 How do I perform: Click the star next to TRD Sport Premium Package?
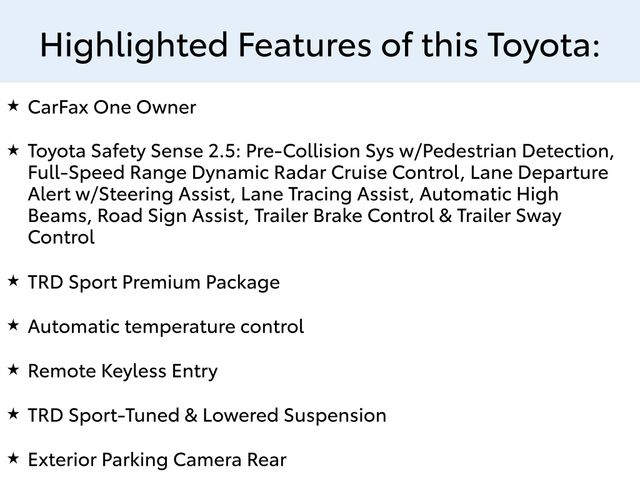[x=13, y=281]
